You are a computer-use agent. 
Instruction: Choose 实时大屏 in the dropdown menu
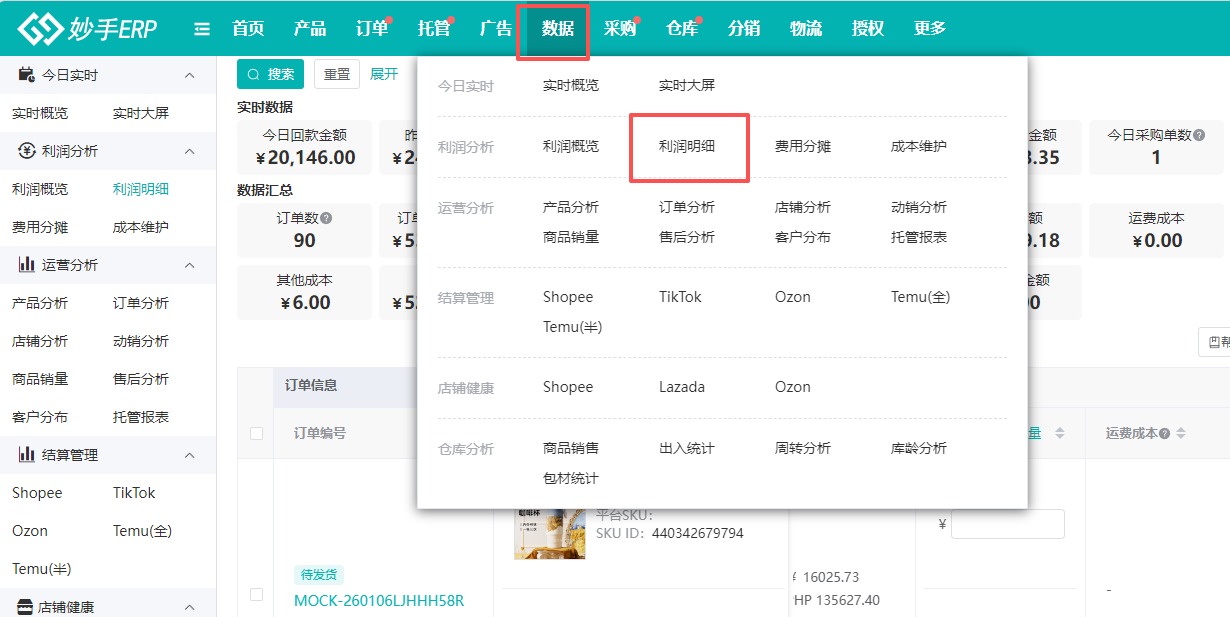687,86
